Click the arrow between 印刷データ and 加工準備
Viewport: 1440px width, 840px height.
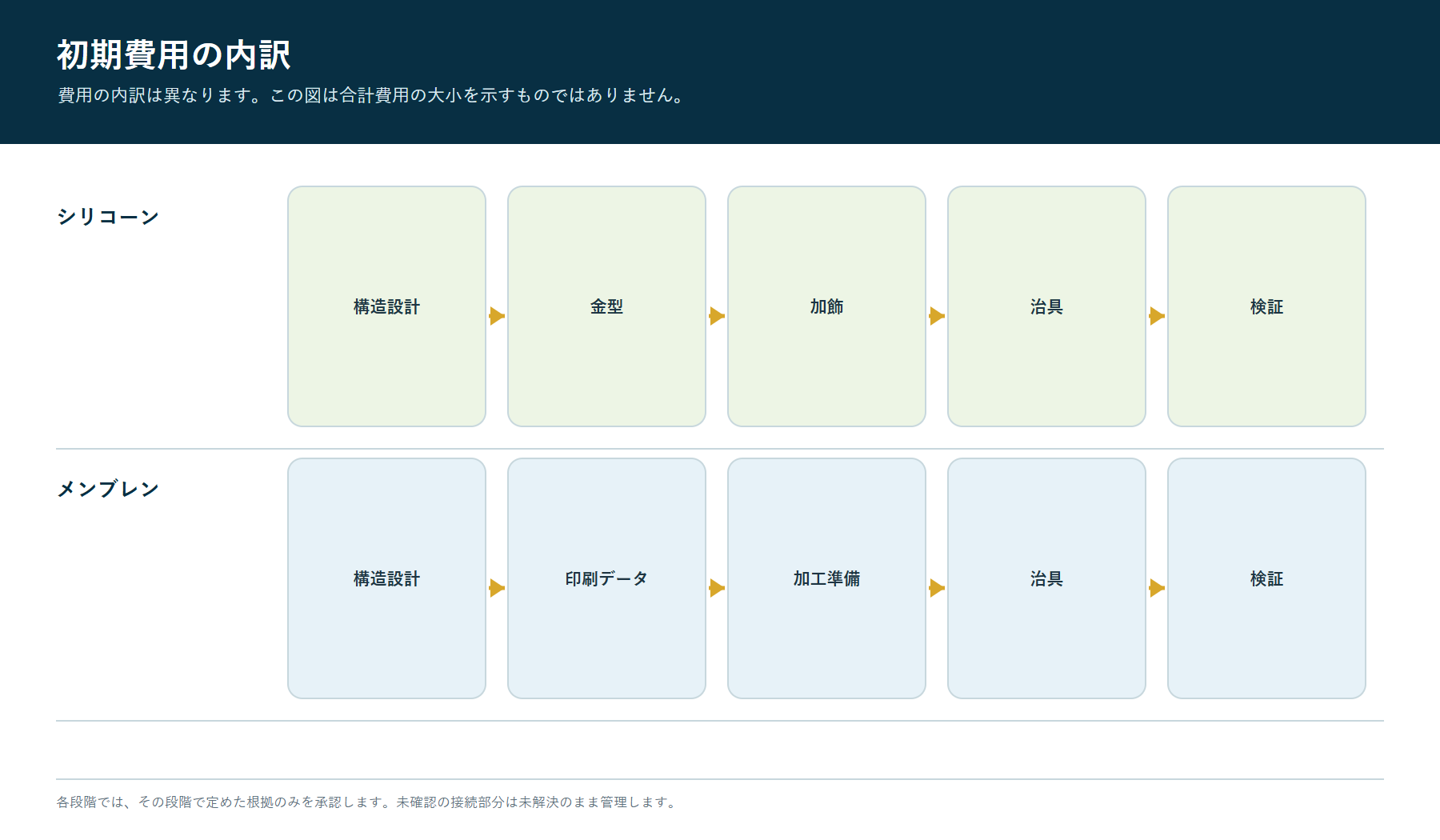pos(717,588)
